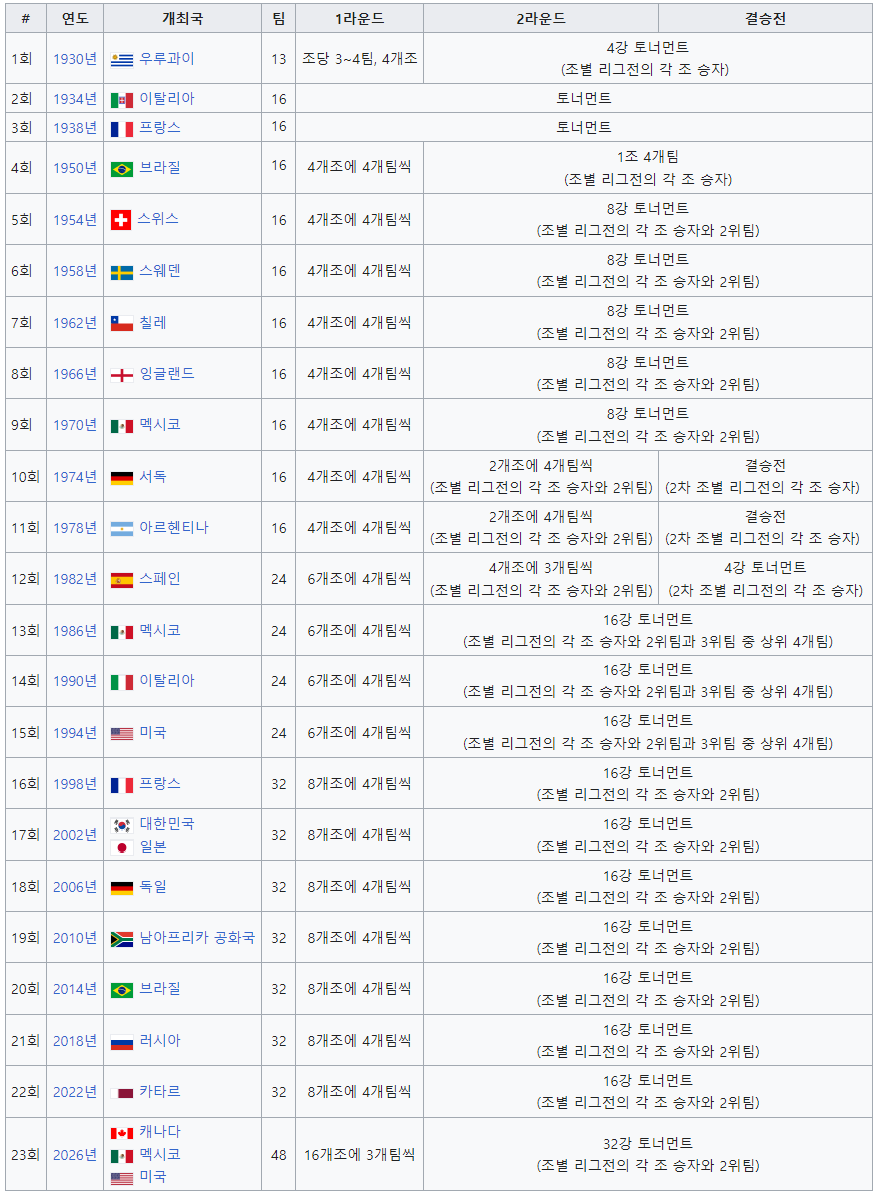Click the Qatar flag icon
Image resolution: width=877 pixels, height=1195 pixels.
pyautogui.click(x=122, y=1093)
